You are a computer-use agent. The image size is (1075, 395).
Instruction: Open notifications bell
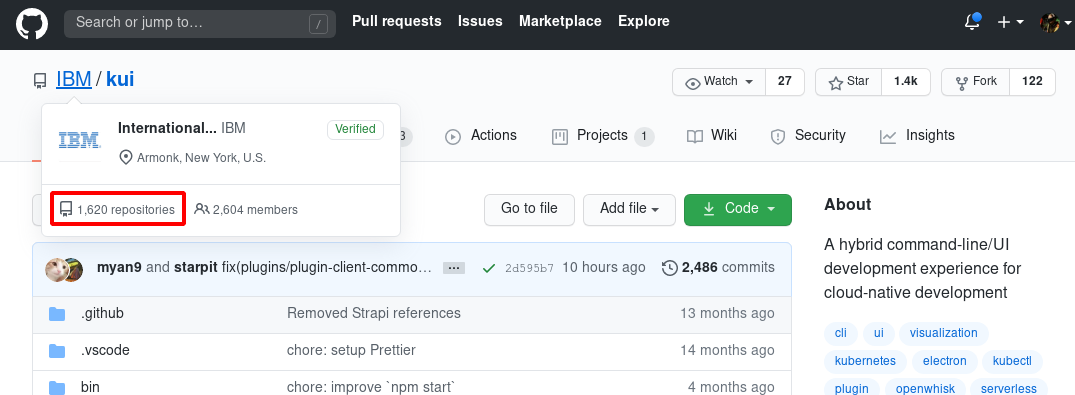coord(972,23)
